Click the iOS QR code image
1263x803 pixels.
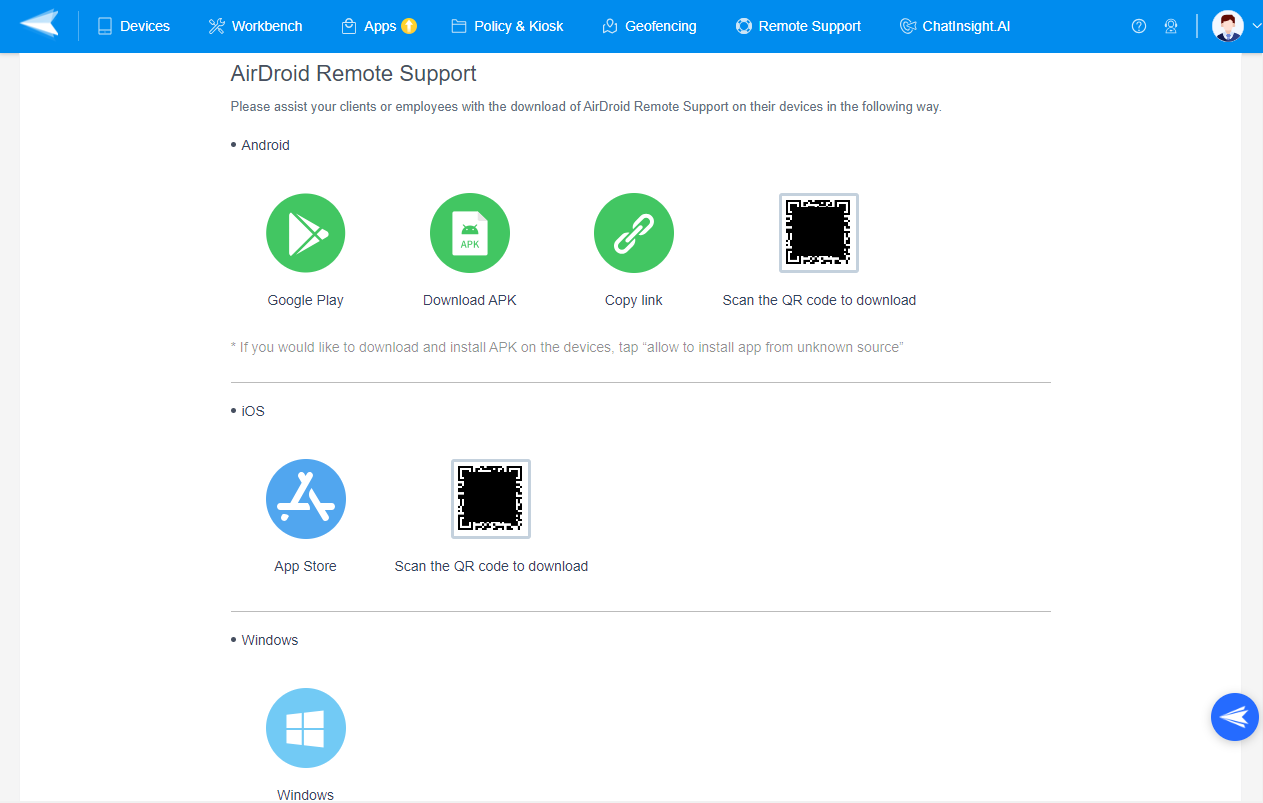coord(491,499)
